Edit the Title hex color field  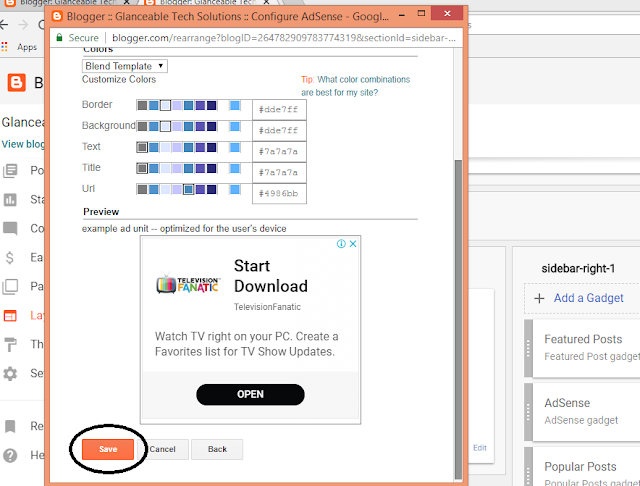[x=279, y=172]
